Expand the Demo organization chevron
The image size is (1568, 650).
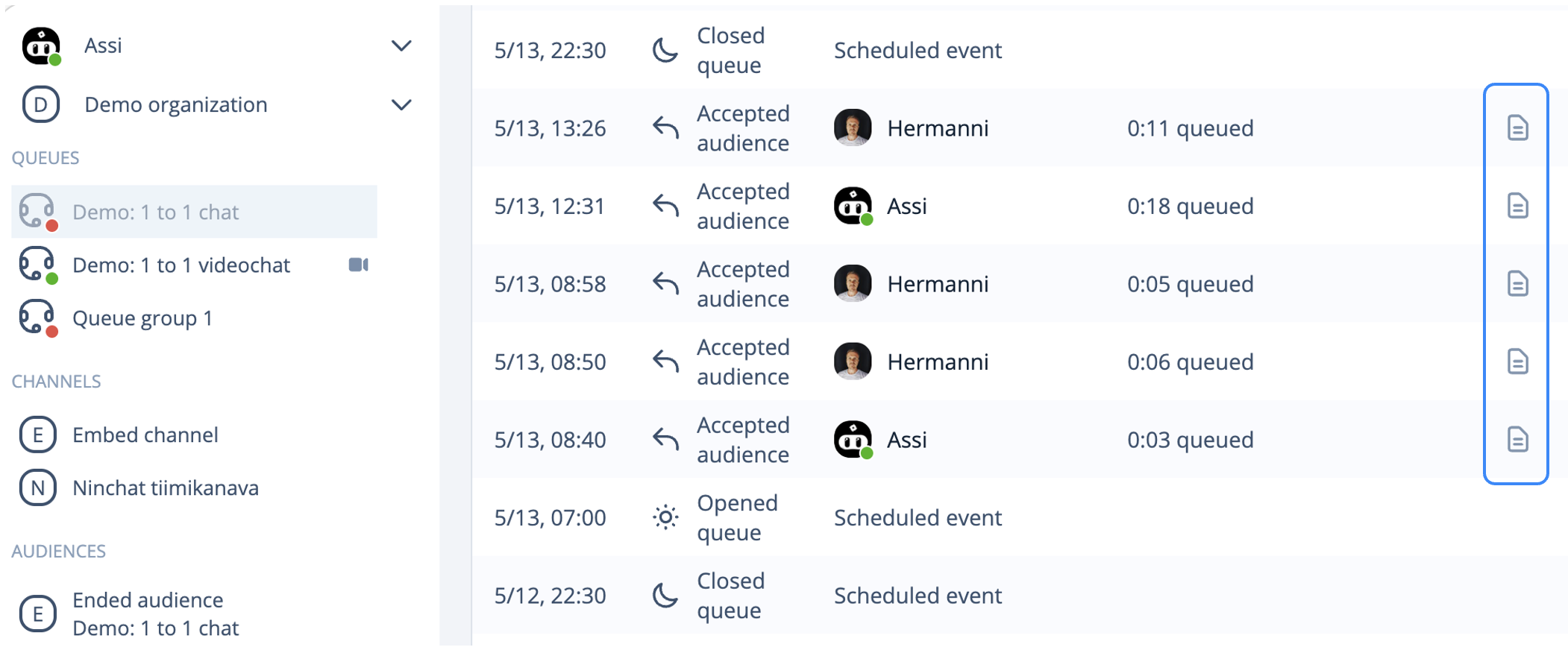[x=401, y=105]
